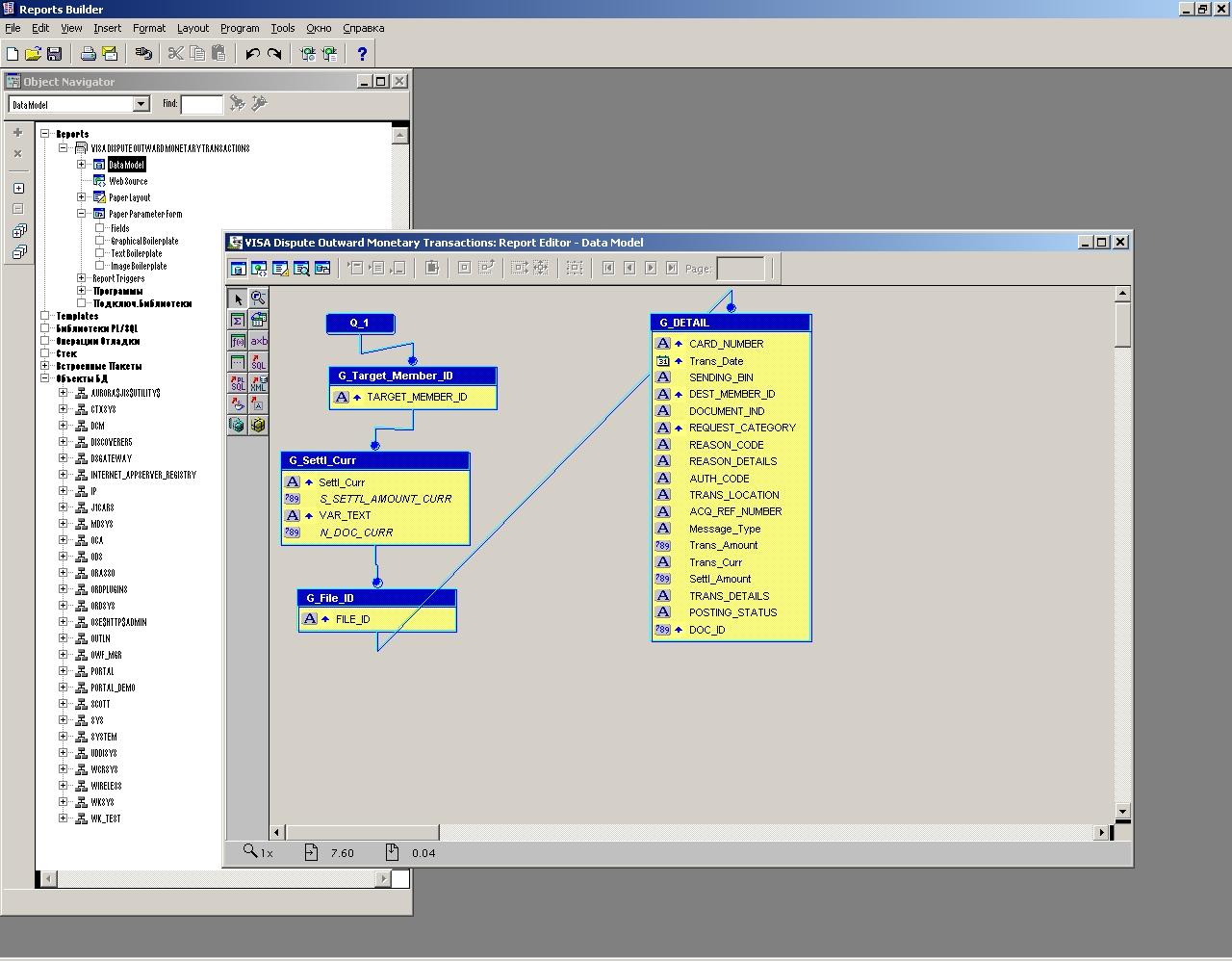Open the Program menu
Screen dimensions: 1232x961
tap(240, 28)
